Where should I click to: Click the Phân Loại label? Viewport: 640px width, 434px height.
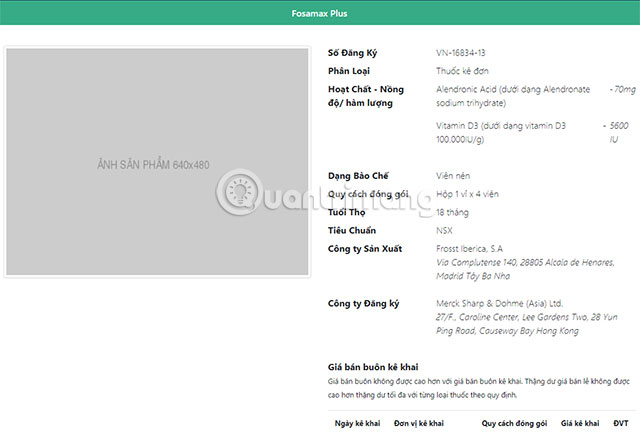pos(349,71)
